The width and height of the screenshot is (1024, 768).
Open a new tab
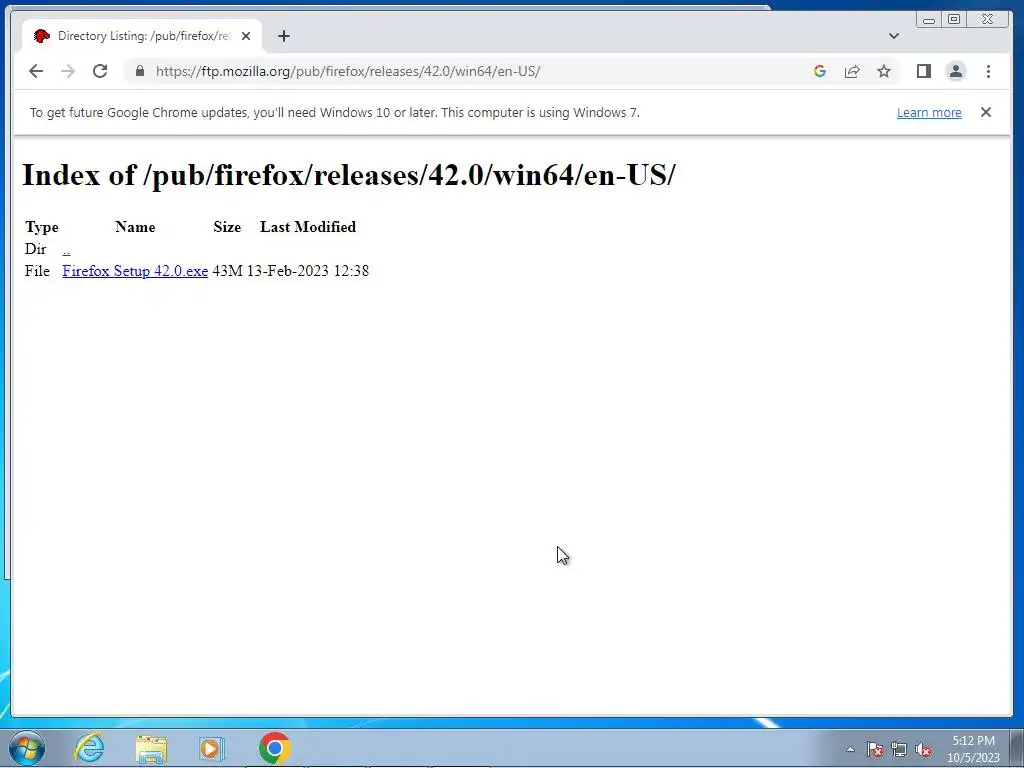click(x=283, y=36)
